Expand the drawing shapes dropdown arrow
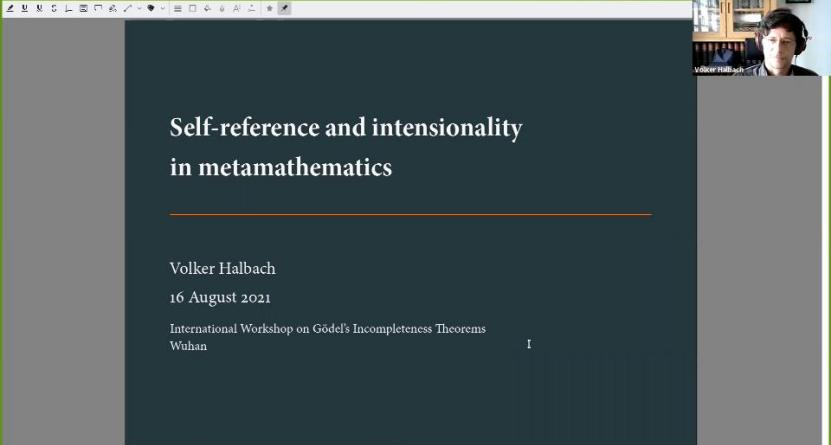Screen dimensions: 831x445 point(138,8)
